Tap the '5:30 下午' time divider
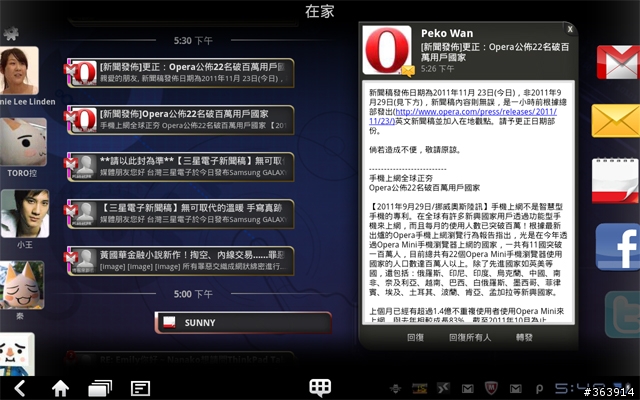The image size is (640, 400). (x=193, y=40)
